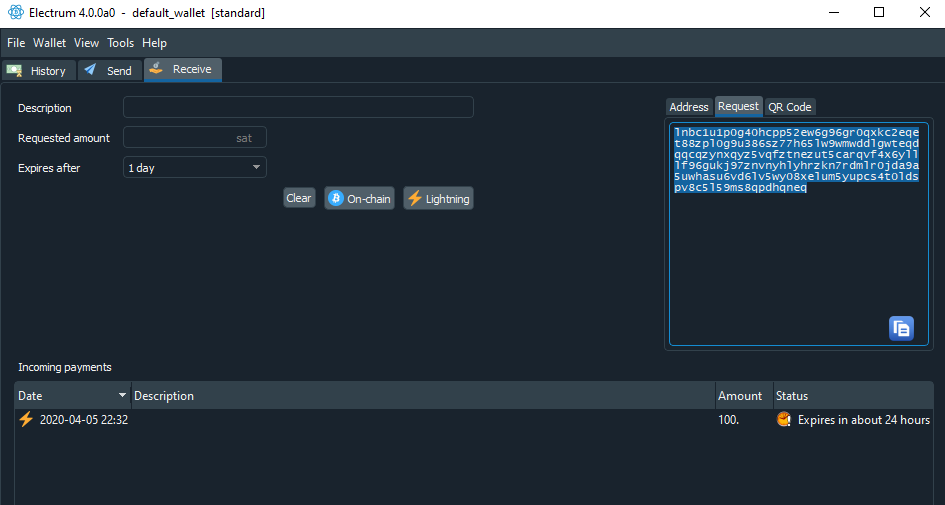Focus the Requested amount field
Viewport: 945px width, 505px height.
click(x=195, y=137)
